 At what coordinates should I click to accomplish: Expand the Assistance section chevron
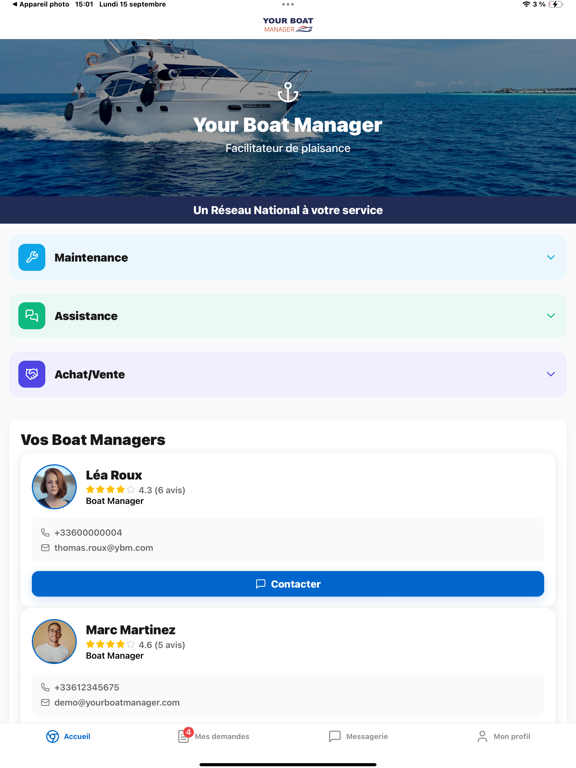pyautogui.click(x=551, y=315)
